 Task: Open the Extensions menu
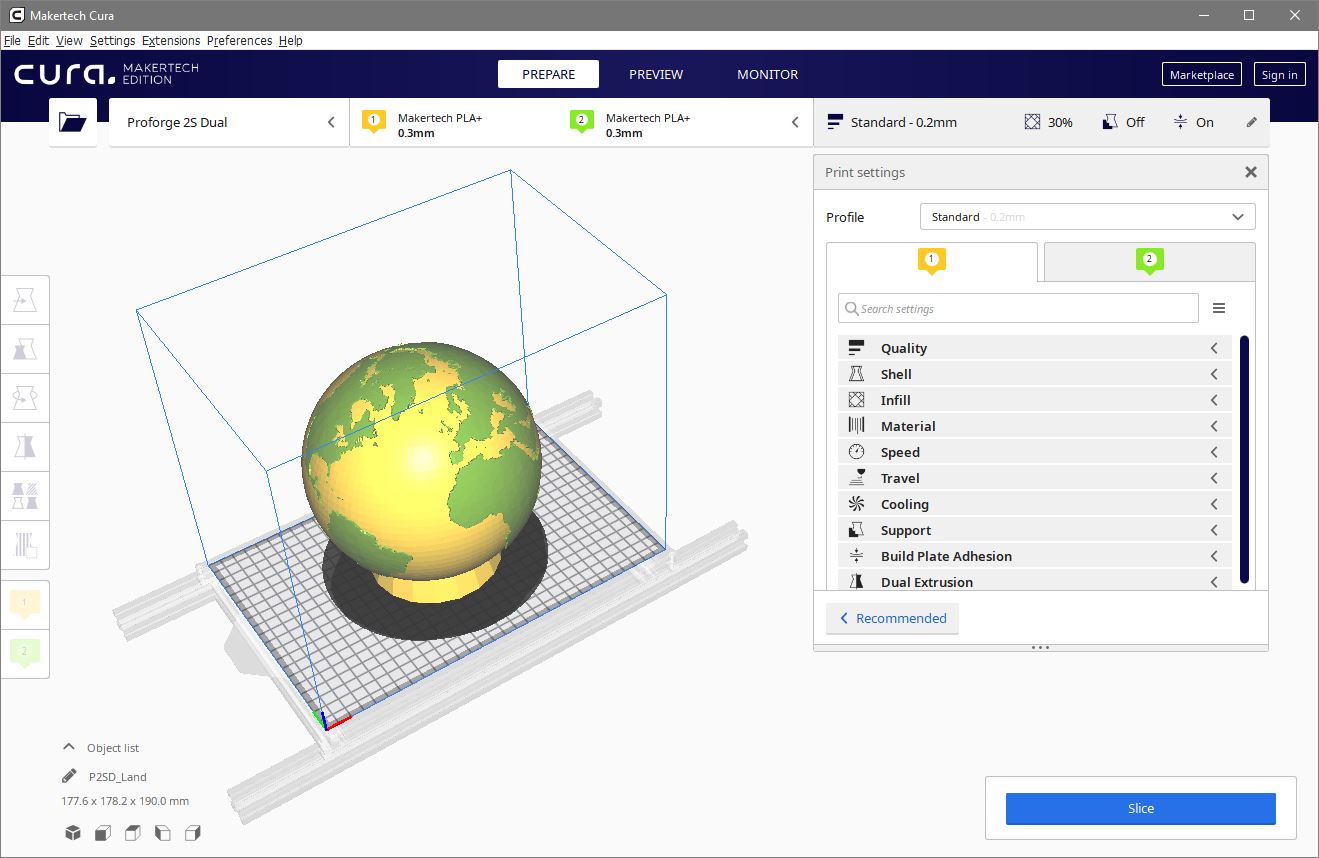coord(171,41)
